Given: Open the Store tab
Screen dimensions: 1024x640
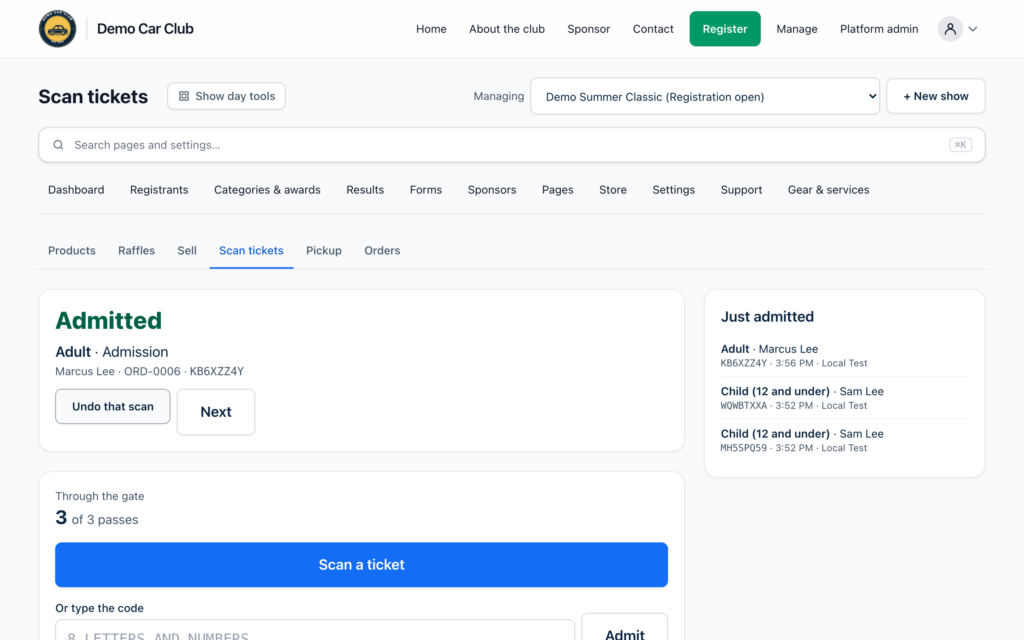Looking at the screenshot, I should [x=613, y=190].
